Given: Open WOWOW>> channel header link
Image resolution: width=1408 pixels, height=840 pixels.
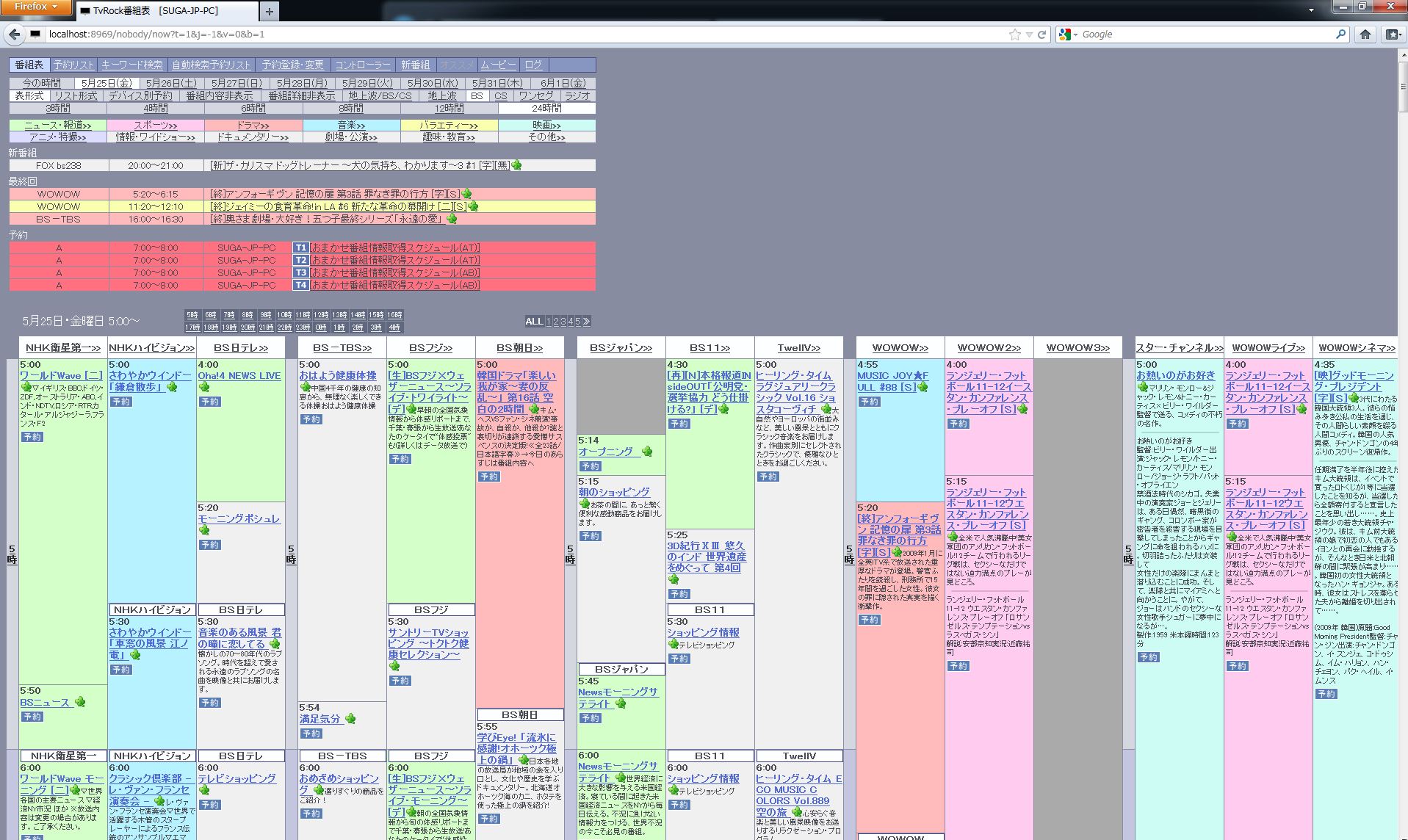Looking at the screenshot, I should point(900,347).
